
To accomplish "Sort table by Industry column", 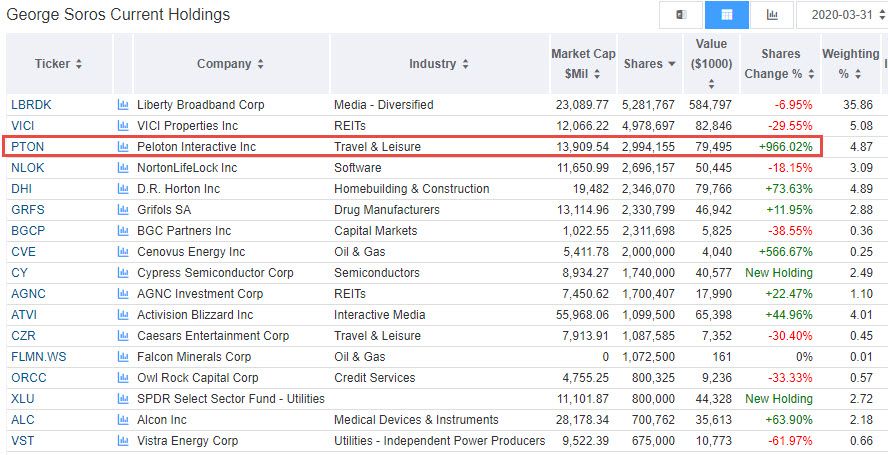I will 439,63.
